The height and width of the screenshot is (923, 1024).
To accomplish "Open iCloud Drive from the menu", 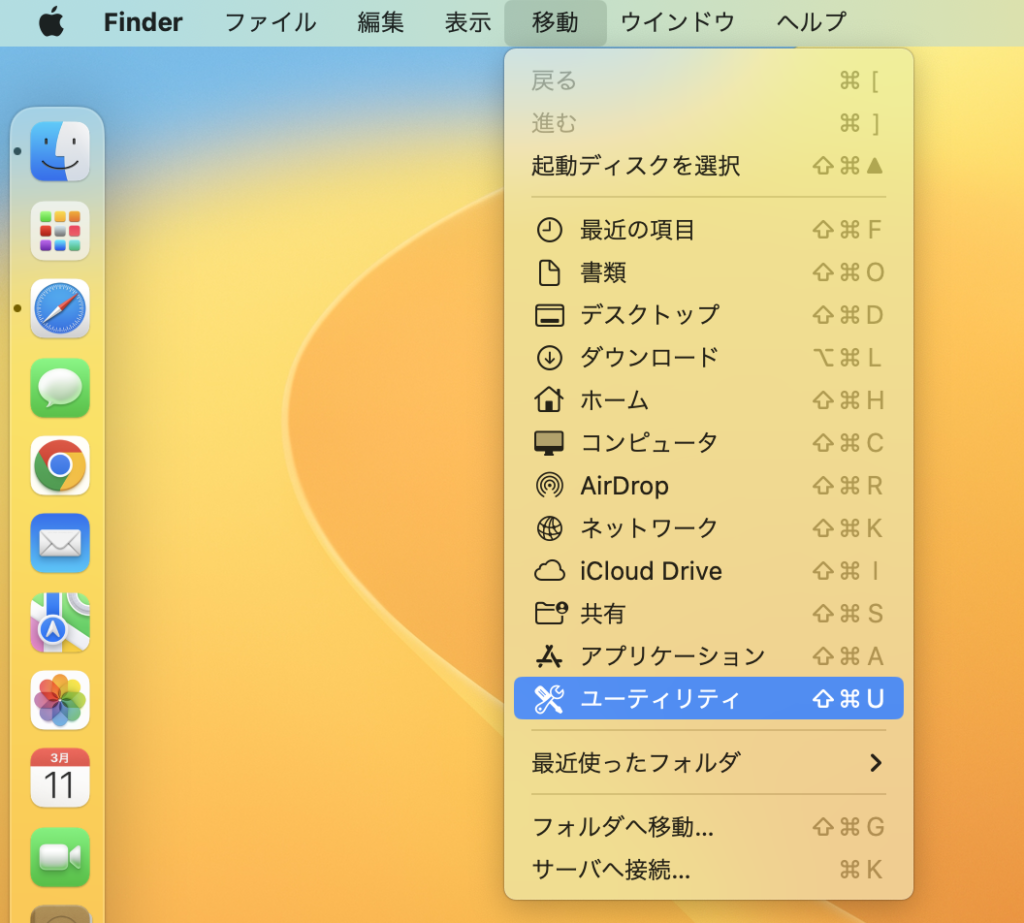I will pyautogui.click(x=709, y=571).
